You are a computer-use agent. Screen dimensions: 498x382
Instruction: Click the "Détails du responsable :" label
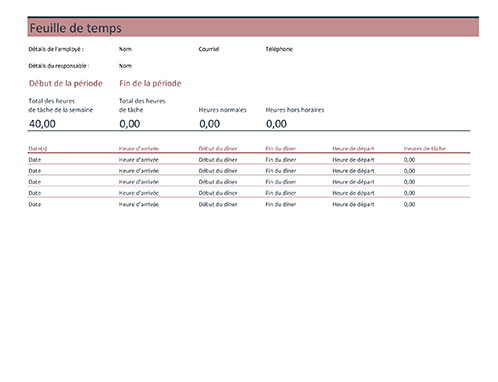59,66
